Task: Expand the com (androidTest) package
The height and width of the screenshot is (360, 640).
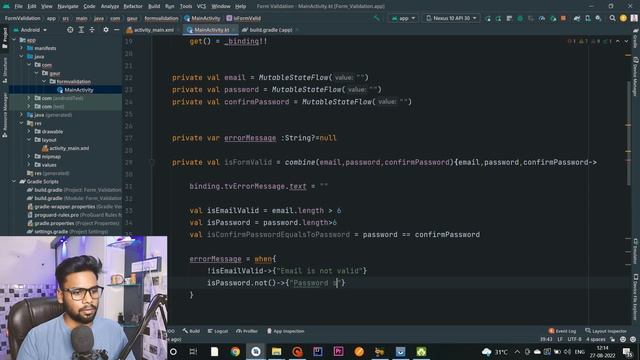Action: pyautogui.click(x=29, y=98)
